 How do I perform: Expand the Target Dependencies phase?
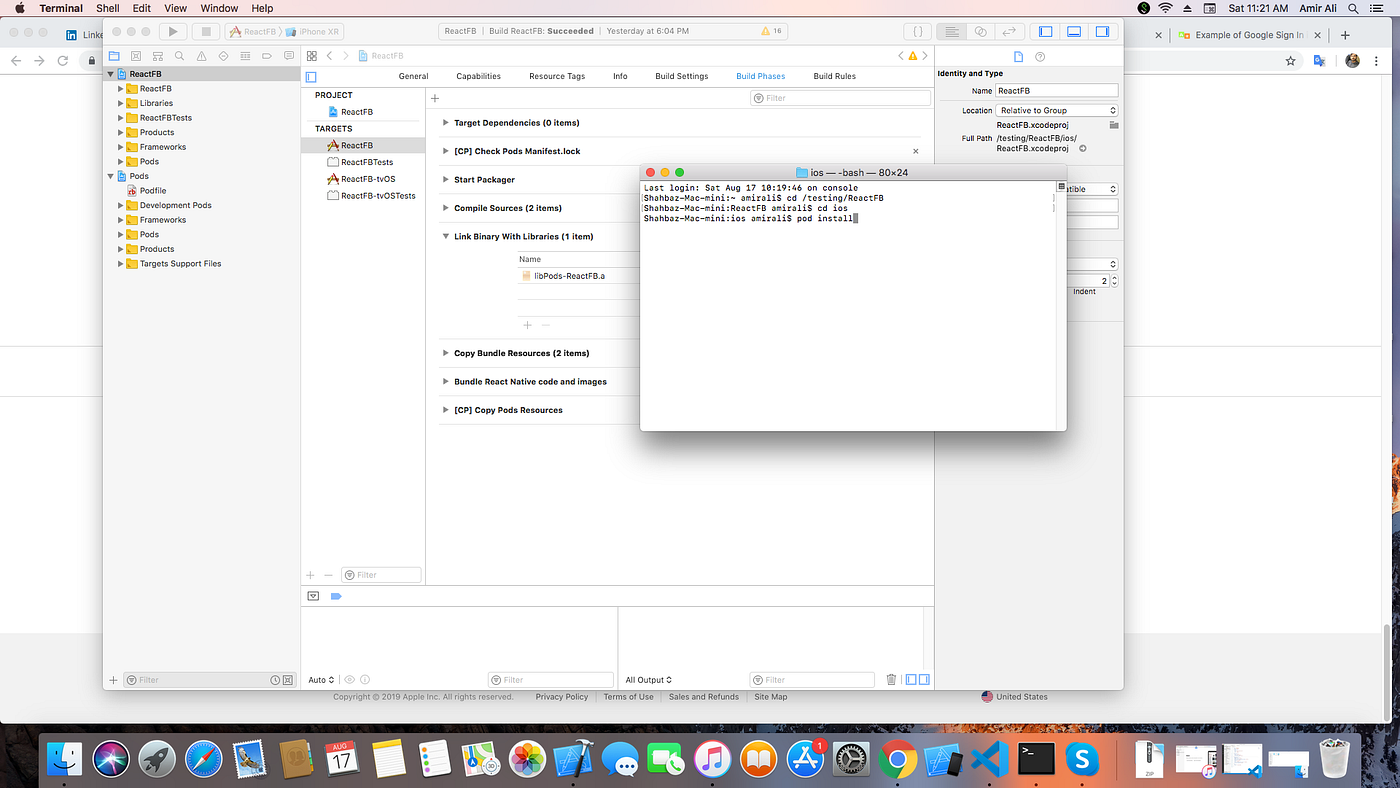[446, 123]
